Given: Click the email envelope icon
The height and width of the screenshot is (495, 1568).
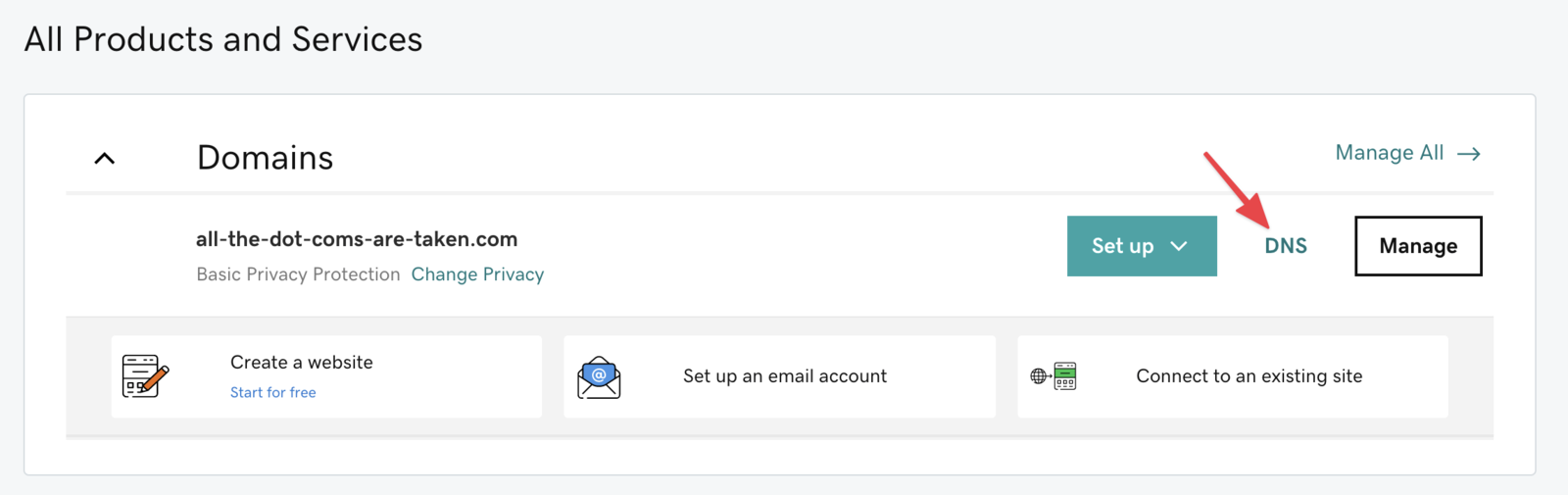Looking at the screenshot, I should pos(599,377).
